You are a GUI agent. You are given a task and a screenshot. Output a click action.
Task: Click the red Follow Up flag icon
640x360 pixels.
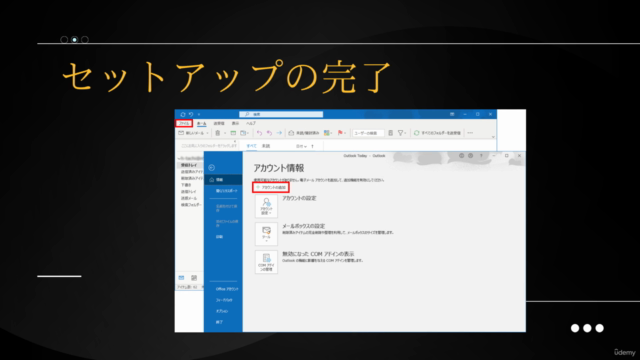click(x=340, y=133)
